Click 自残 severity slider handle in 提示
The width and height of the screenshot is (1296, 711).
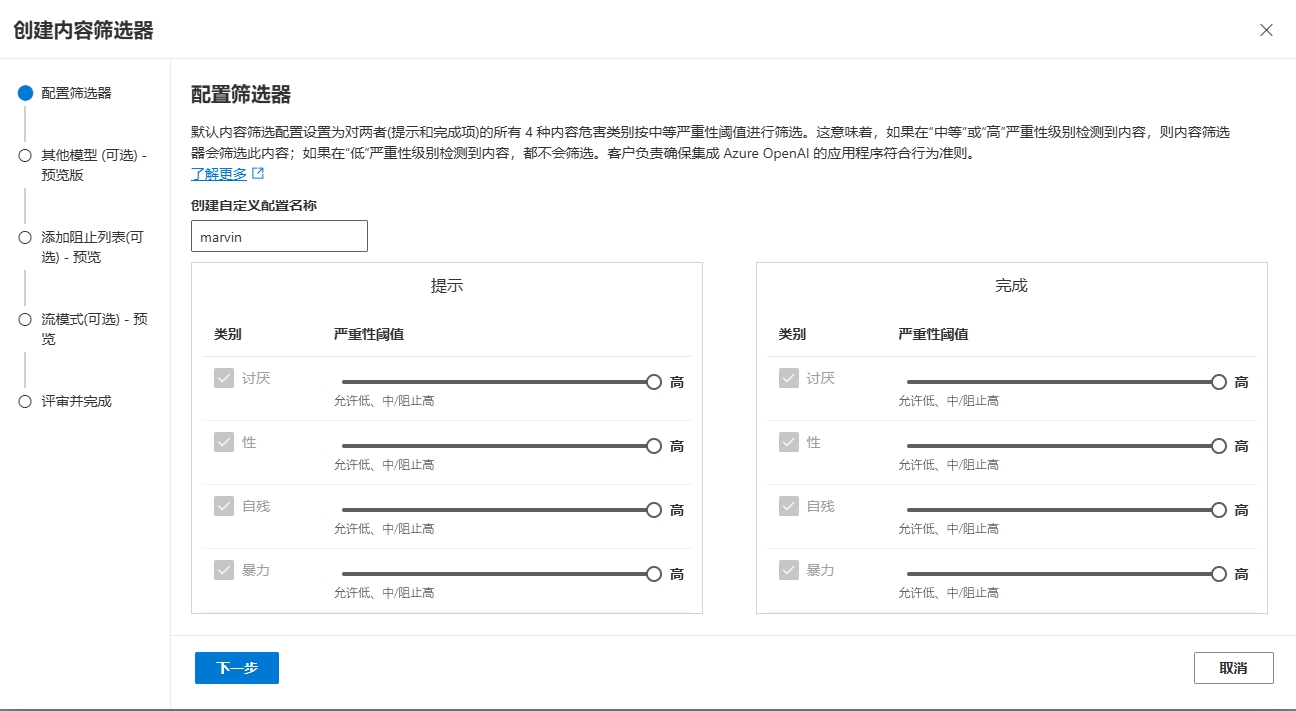(x=654, y=510)
